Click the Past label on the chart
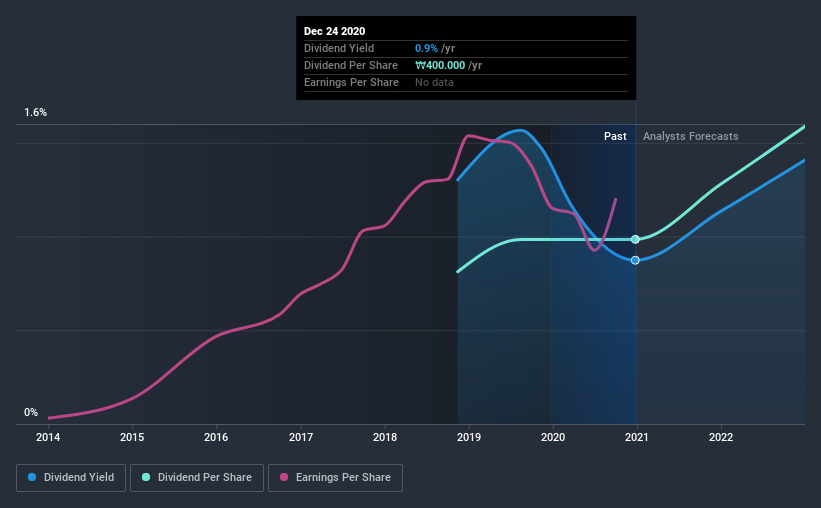The image size is (821, 508). click(615, 136)
